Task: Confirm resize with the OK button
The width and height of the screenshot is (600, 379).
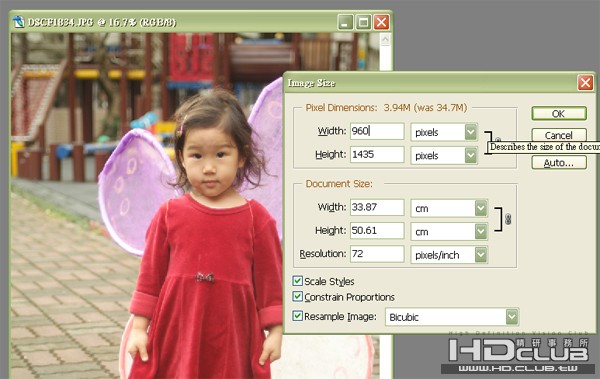Action: (x=559, y=113)
